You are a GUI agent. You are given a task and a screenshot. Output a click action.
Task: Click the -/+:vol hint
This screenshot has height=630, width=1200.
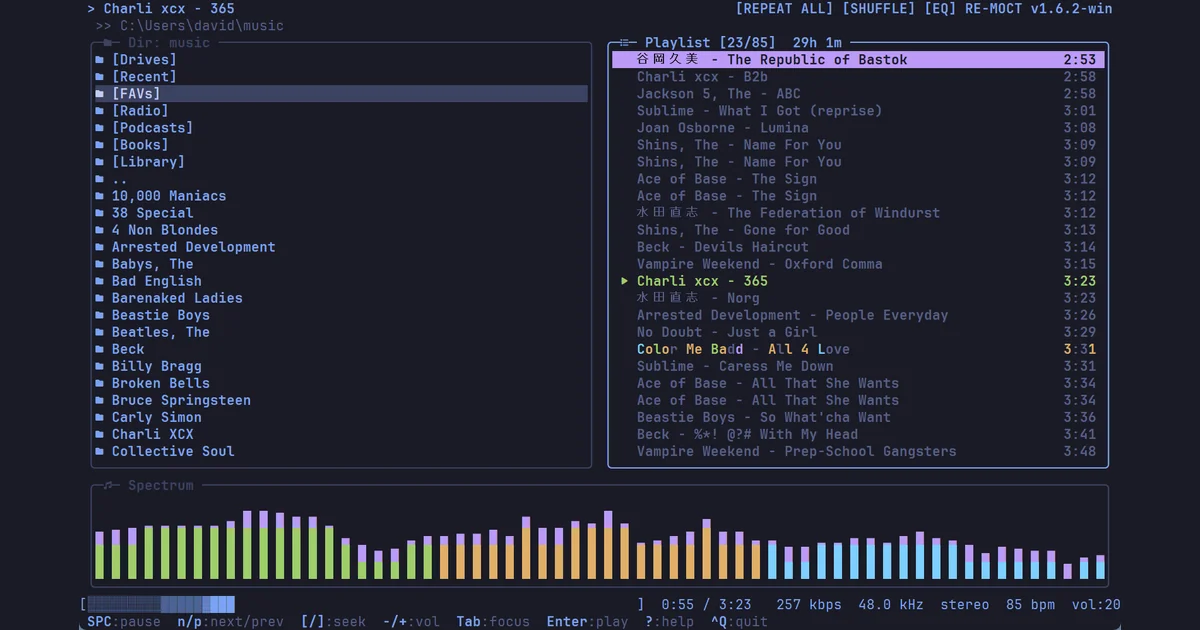[411, 622]
